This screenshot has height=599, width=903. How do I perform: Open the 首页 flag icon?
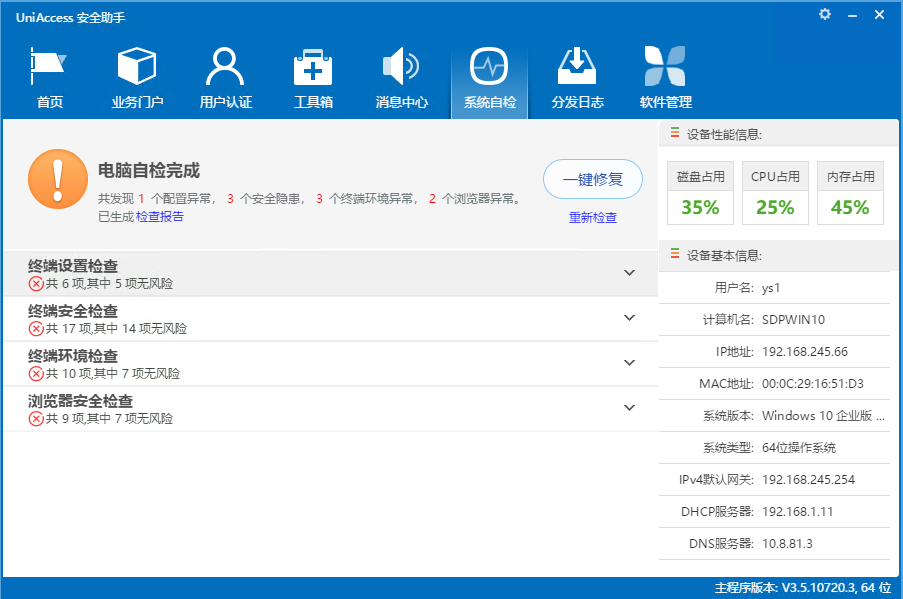49,68
